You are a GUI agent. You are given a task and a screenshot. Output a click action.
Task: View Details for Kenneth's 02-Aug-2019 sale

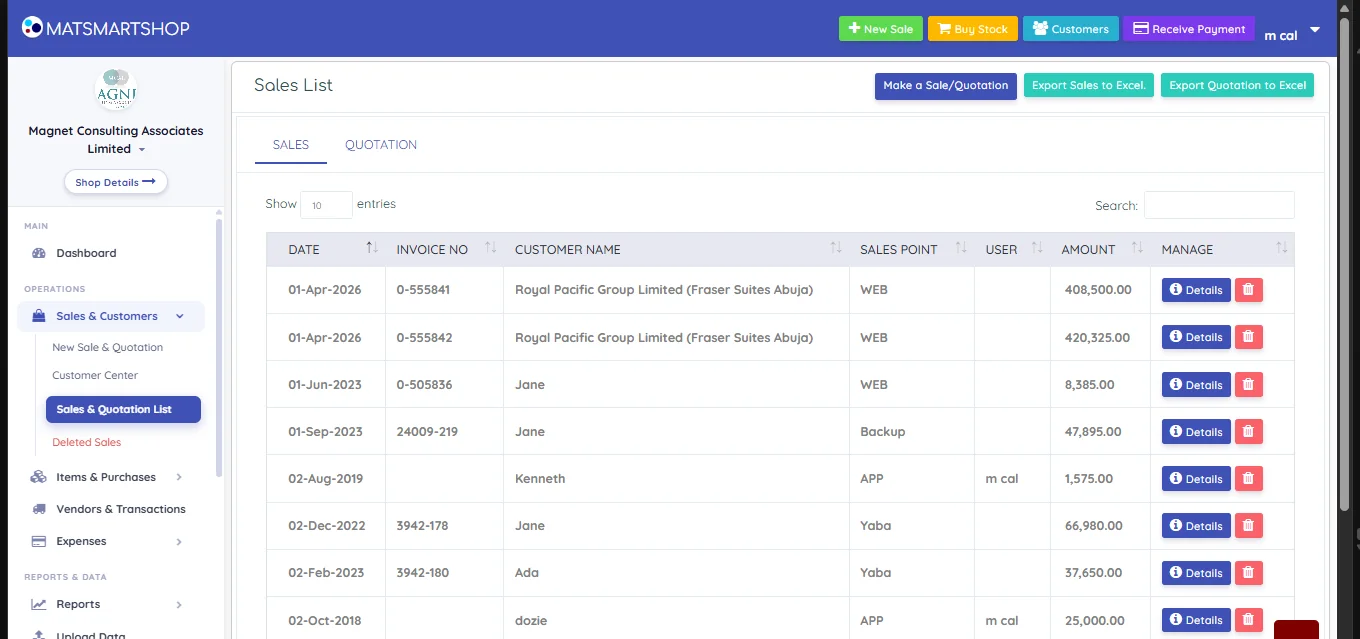(1196, 478)
